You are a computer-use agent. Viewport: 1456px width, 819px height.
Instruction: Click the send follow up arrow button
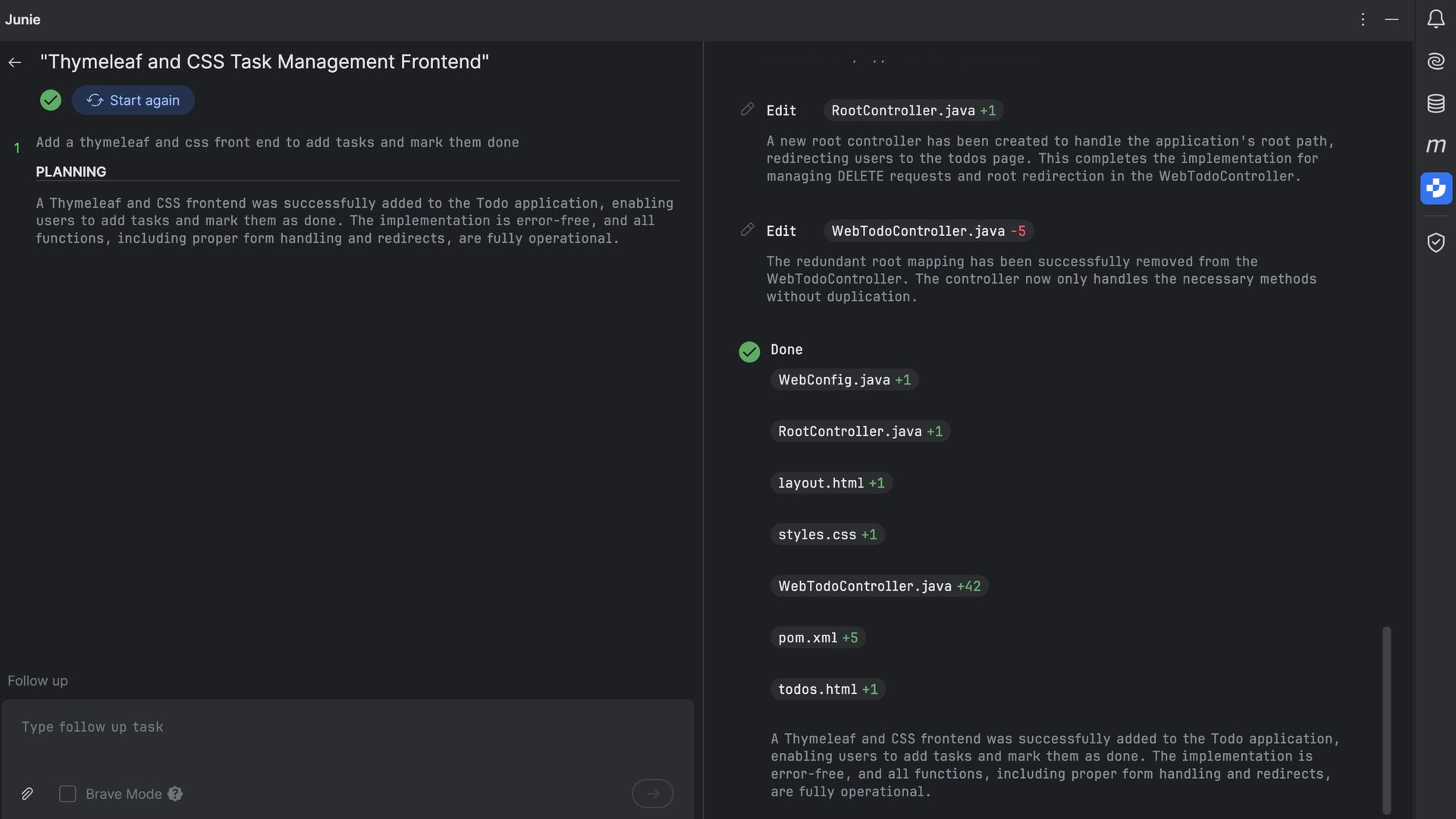(652, 794)
